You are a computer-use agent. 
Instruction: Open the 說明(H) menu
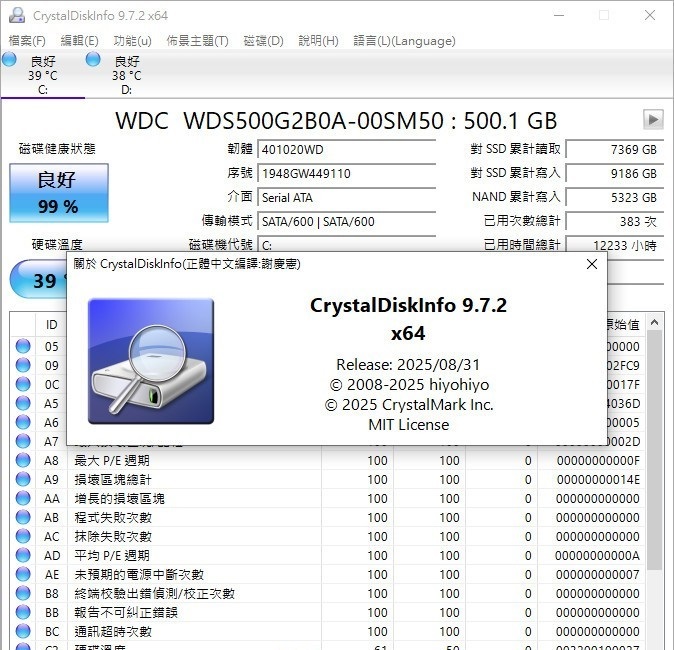click(318, 41)
